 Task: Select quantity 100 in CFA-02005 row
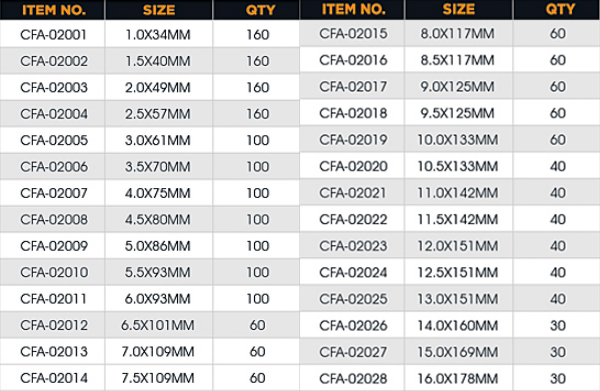[258, 140]
